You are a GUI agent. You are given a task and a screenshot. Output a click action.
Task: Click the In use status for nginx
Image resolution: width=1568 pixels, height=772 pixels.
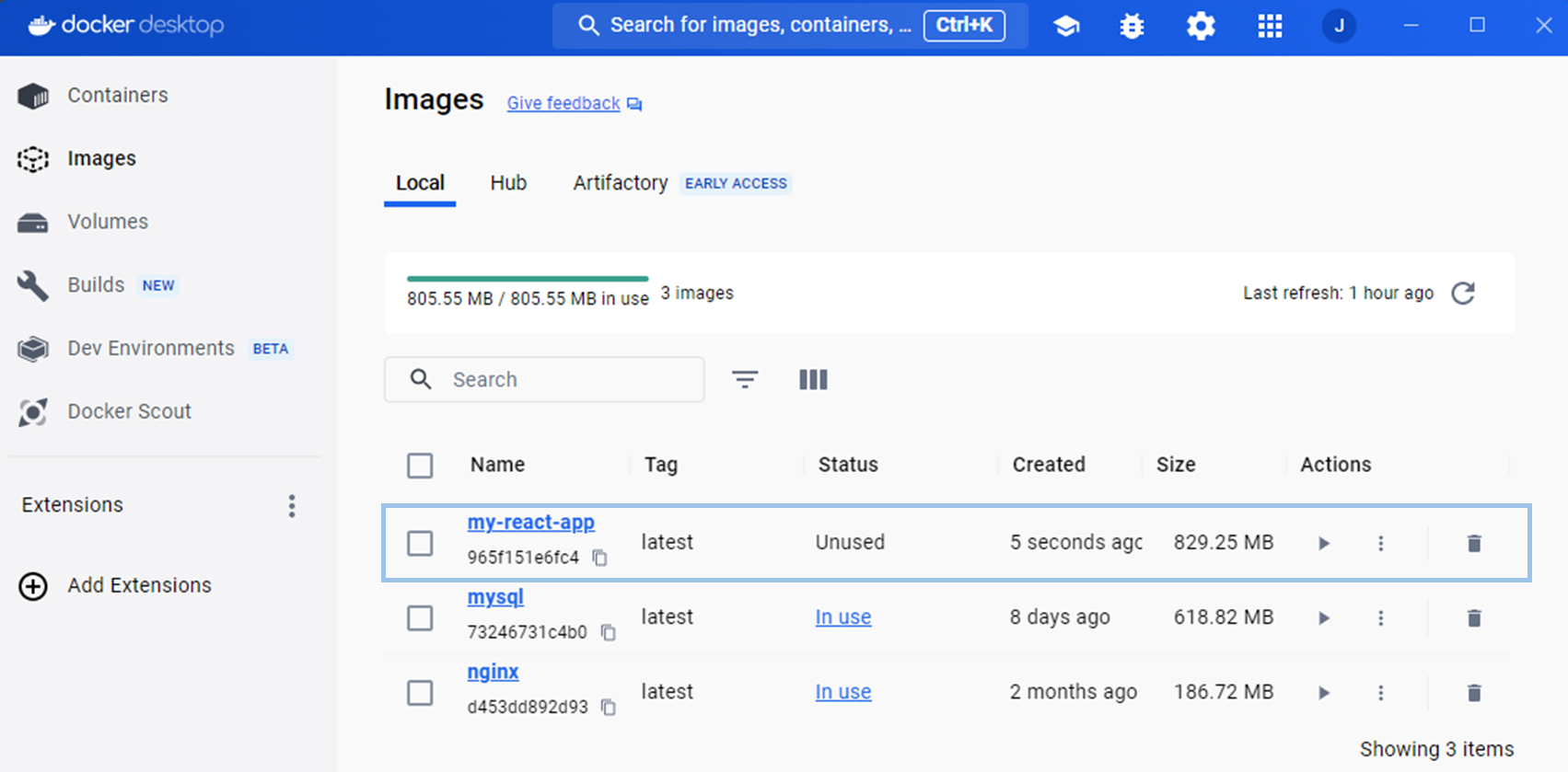[x=843, y=691]
